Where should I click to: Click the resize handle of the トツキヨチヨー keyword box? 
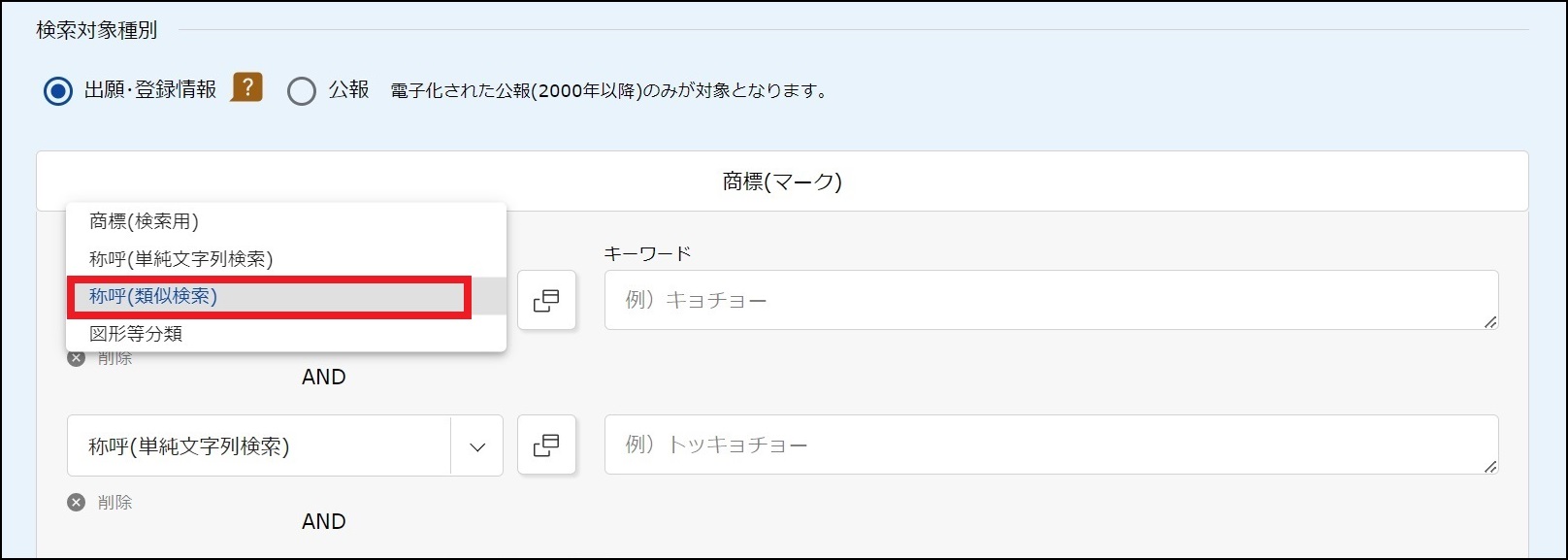click(x=1490, y=466)
